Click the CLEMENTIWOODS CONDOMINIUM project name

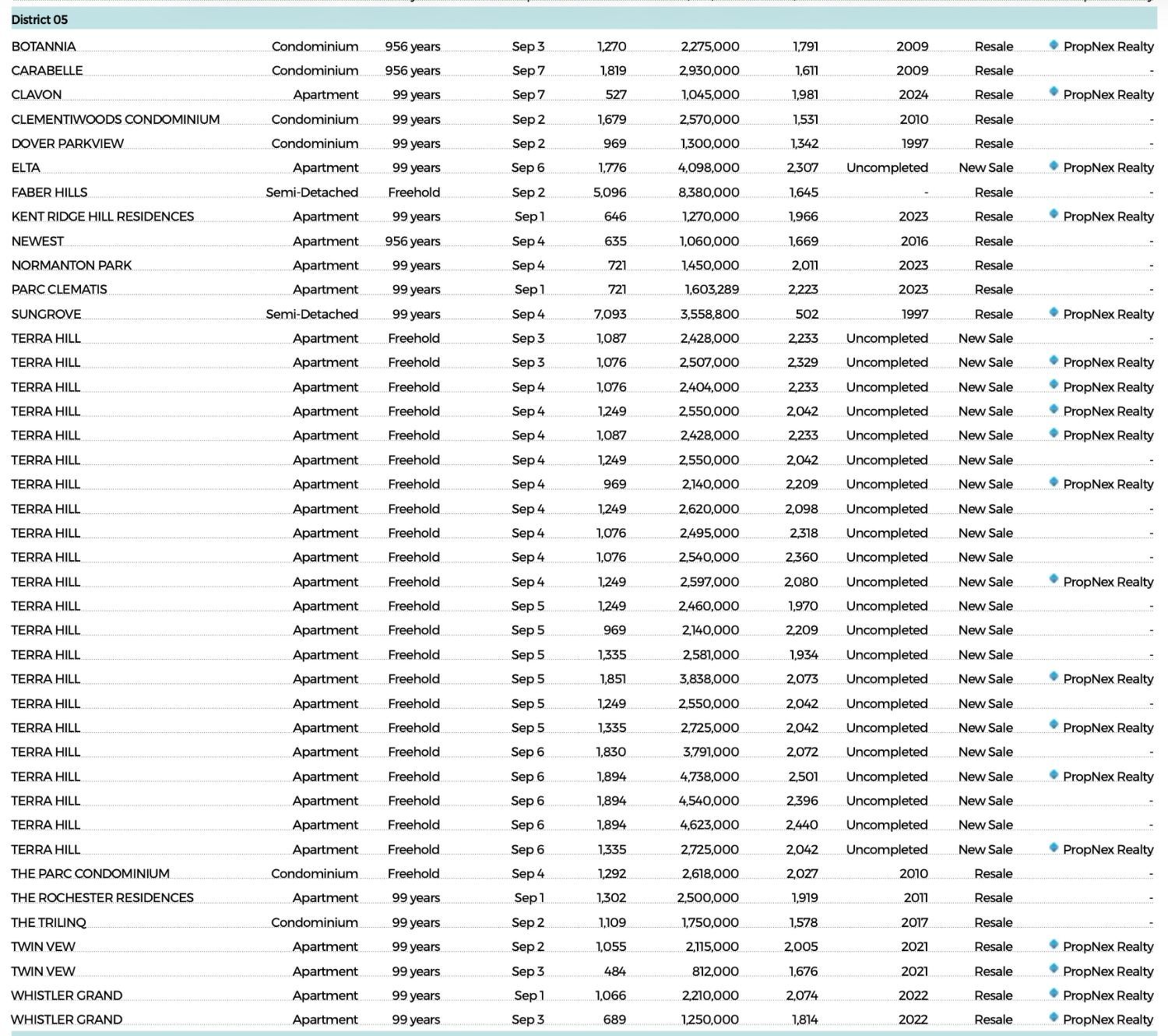click(x=115, y=119)
